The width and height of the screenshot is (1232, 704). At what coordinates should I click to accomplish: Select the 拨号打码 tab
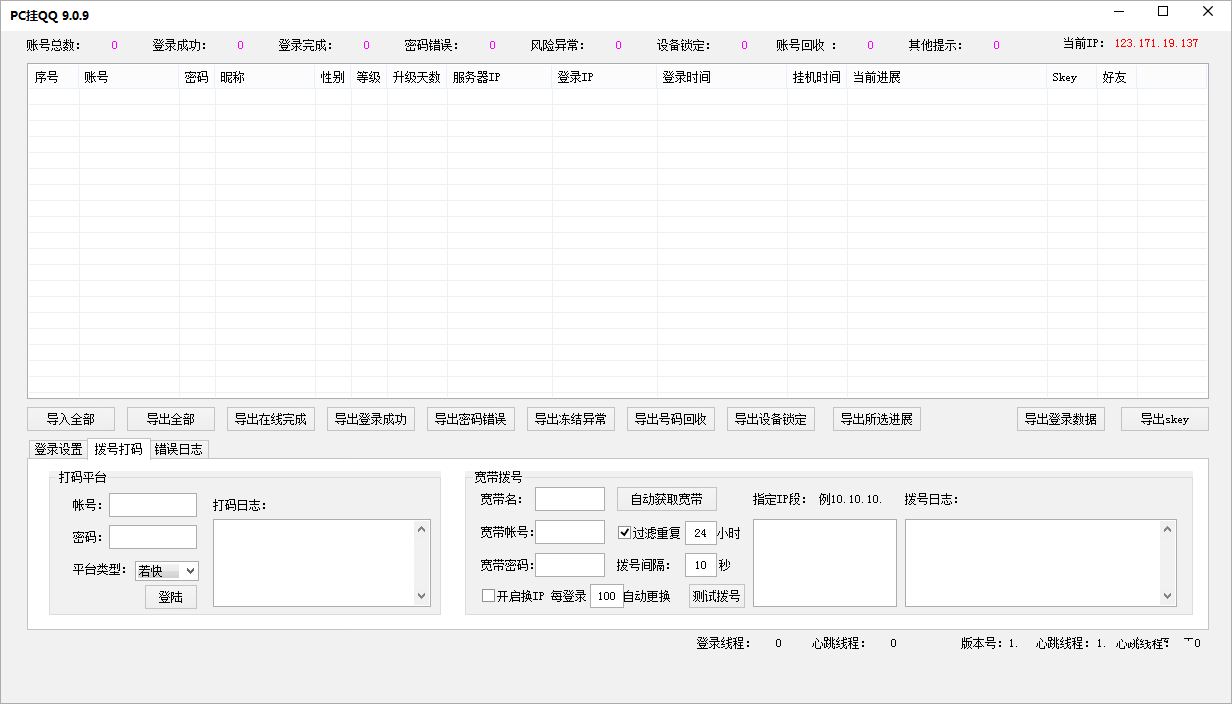[119, 448]
